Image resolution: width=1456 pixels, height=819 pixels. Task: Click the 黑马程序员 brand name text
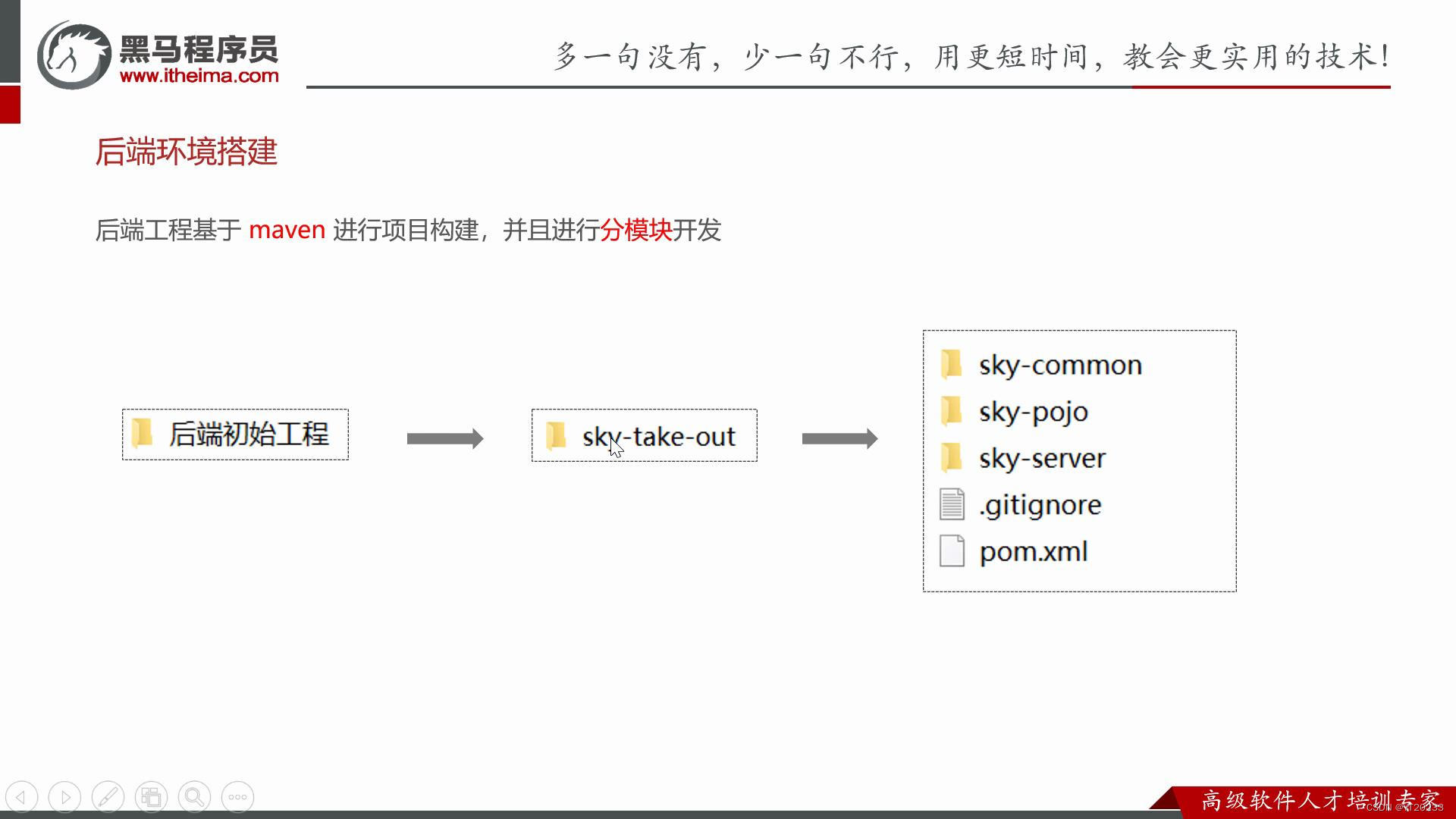click(x=199, y=49)
